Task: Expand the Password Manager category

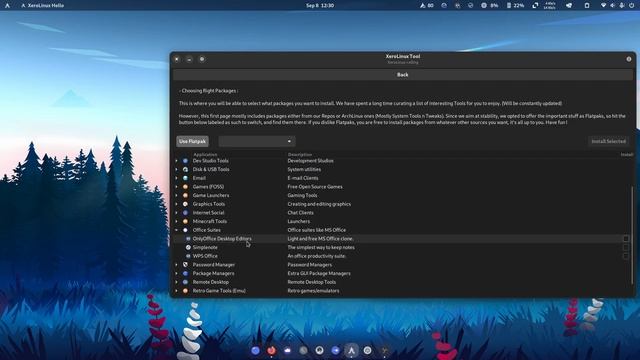Action: pyautogui.click(x=177, y=264)
